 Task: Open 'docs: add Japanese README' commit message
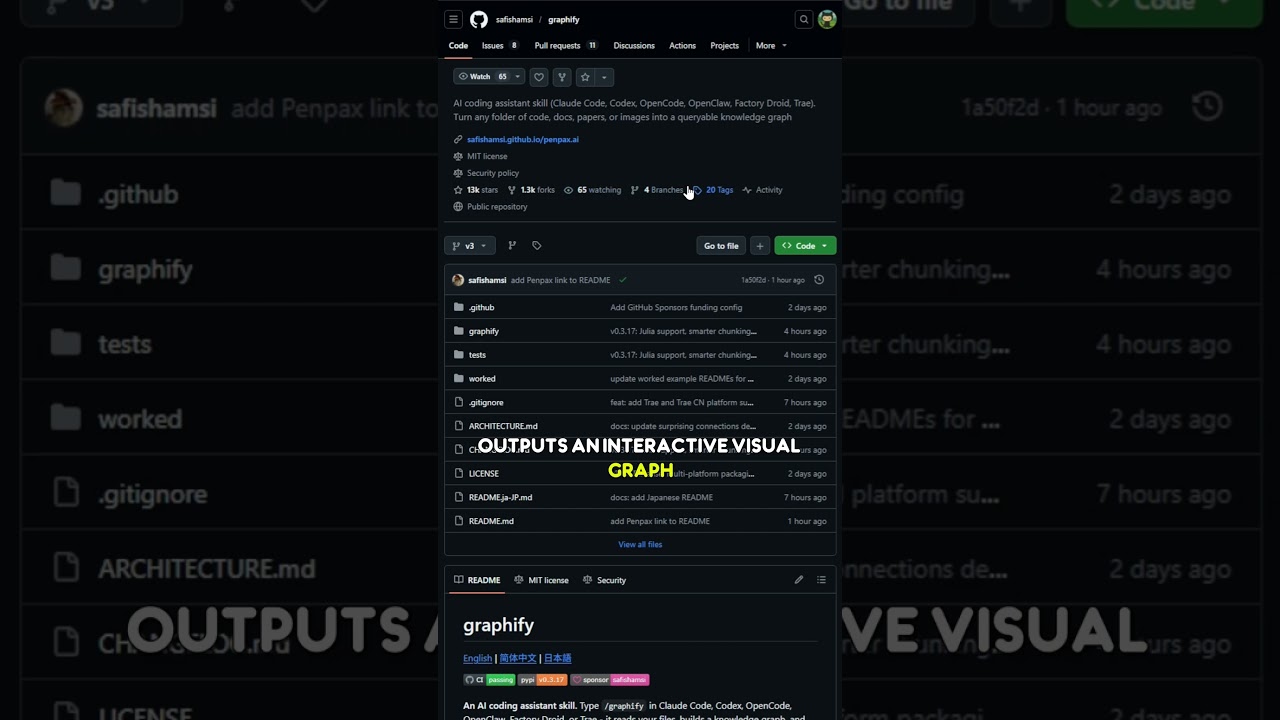coord(661,498)
